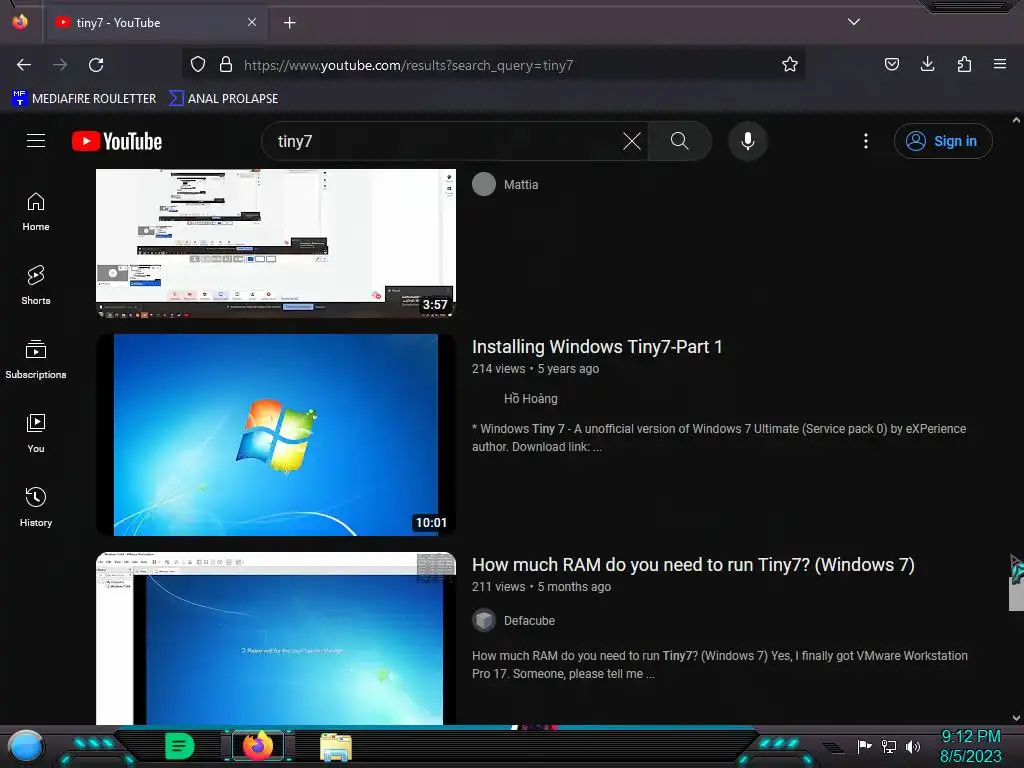This screenshot has height=768, width=1024.
Task: Open the VMware Tiny7 video thumbnail
Action: [276, 639]
